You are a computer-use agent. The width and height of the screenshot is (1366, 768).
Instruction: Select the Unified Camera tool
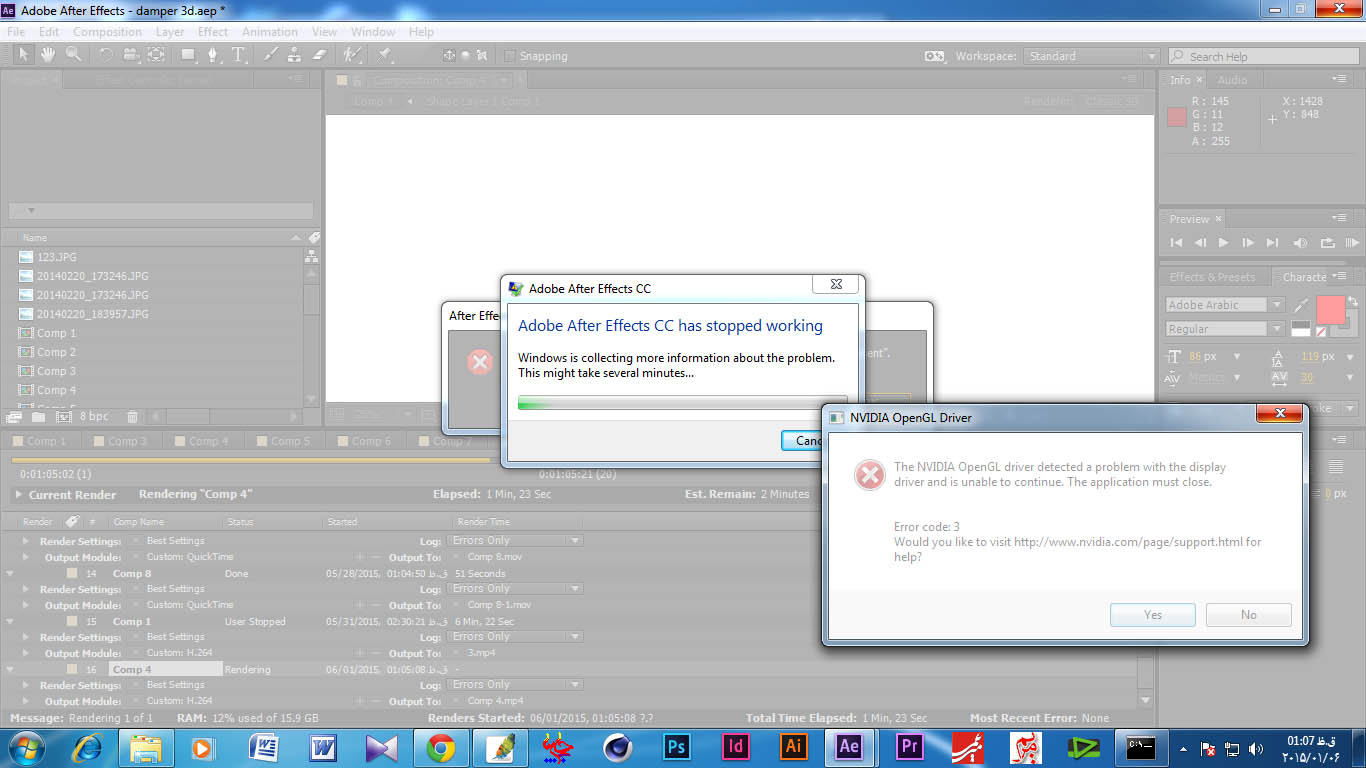tap(131, 55)
